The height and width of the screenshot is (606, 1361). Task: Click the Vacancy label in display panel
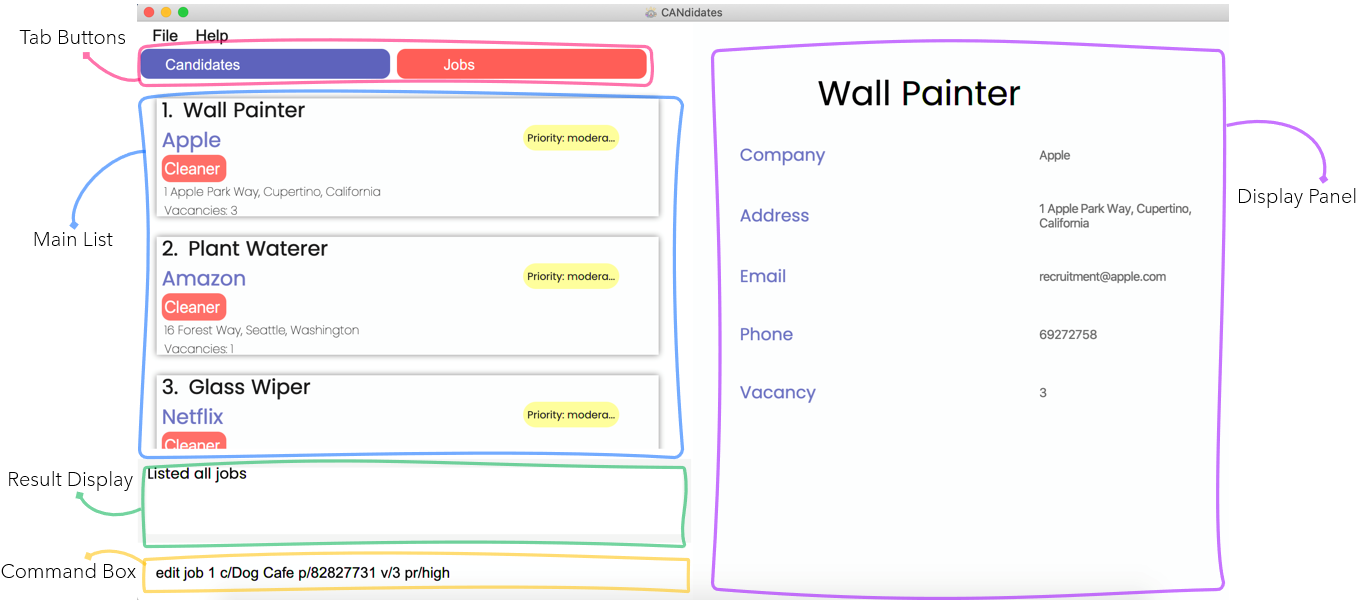[x=777, y=393]
